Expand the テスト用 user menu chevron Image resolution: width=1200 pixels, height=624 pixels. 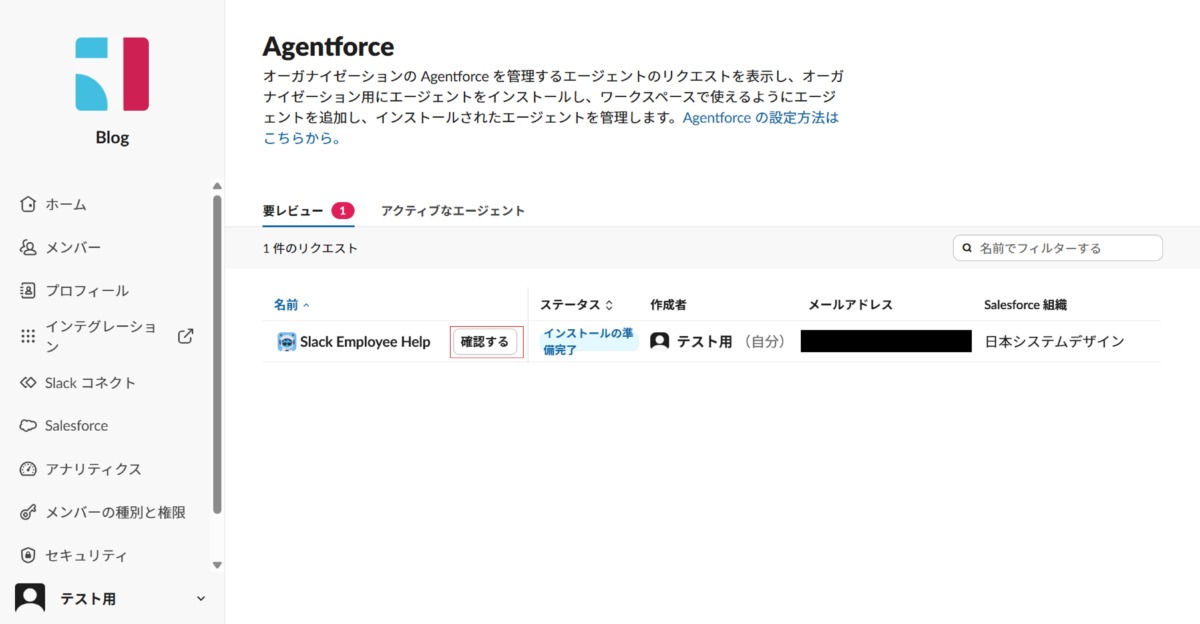200,599
